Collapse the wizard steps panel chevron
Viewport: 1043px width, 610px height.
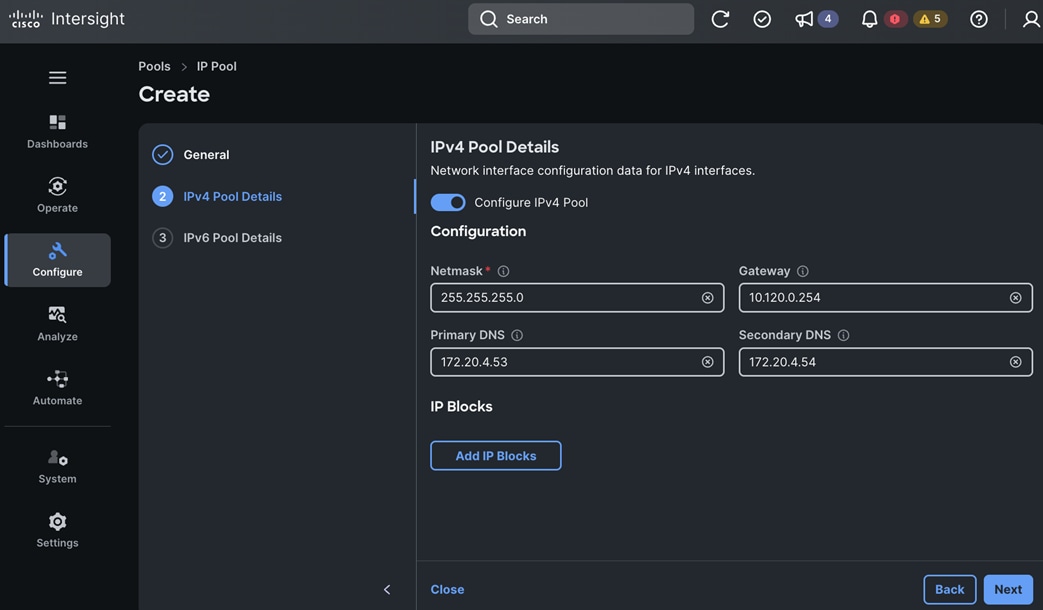coord(387,589)
